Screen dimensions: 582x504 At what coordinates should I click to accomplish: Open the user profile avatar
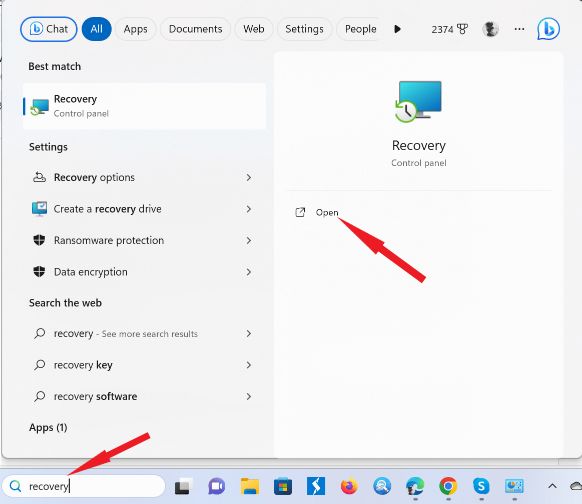pyautogui.click(x=490, y=29)
